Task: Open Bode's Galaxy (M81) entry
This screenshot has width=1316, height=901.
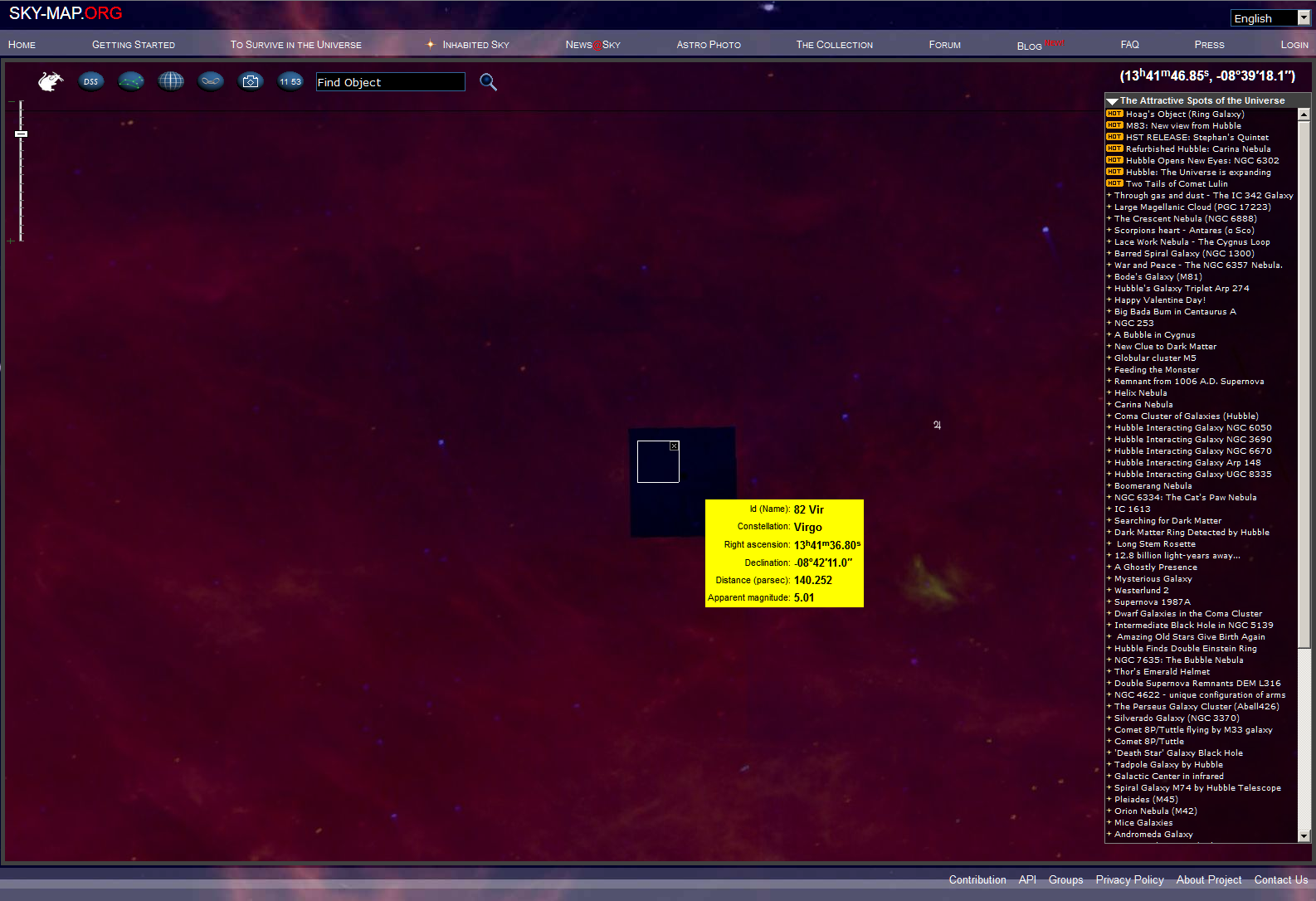Action: [x=1158, y=277]
